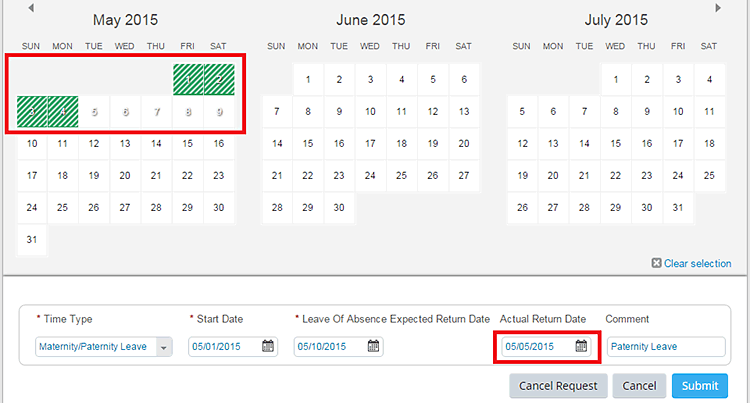750x403 pixels.
Task: Toggle selected day May 1, 2015
Action: (x=187, y=80)
